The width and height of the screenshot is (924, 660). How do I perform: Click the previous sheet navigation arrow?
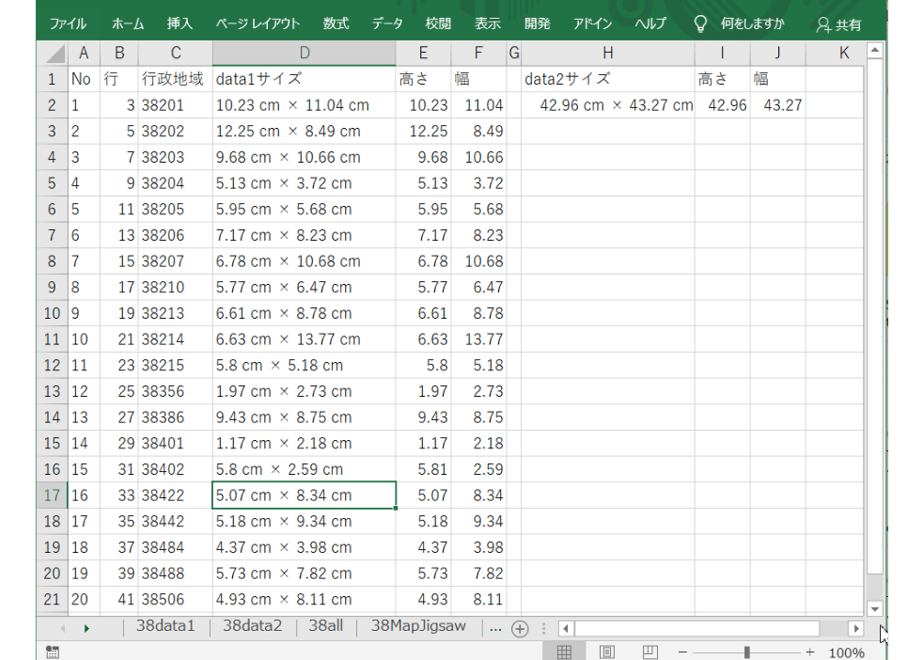pyautogui.click(x=62, y=629)
